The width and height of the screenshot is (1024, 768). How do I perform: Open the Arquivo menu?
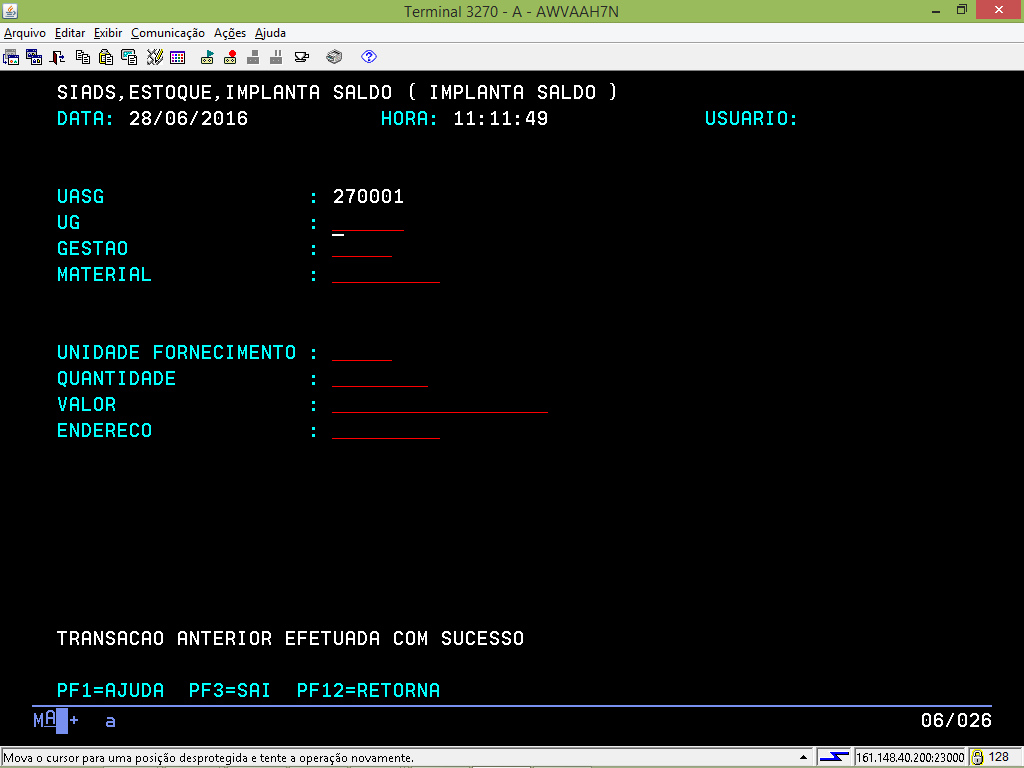(25, 33)
